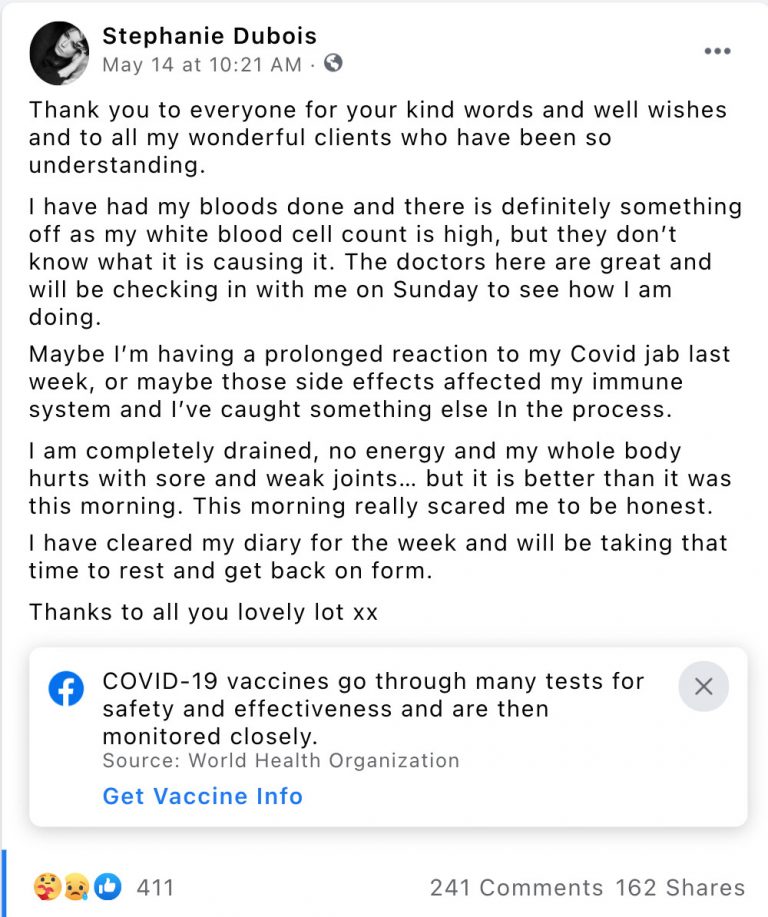
Task: Click the Facebook logo in vaccine notice
Action: point(66,690)
